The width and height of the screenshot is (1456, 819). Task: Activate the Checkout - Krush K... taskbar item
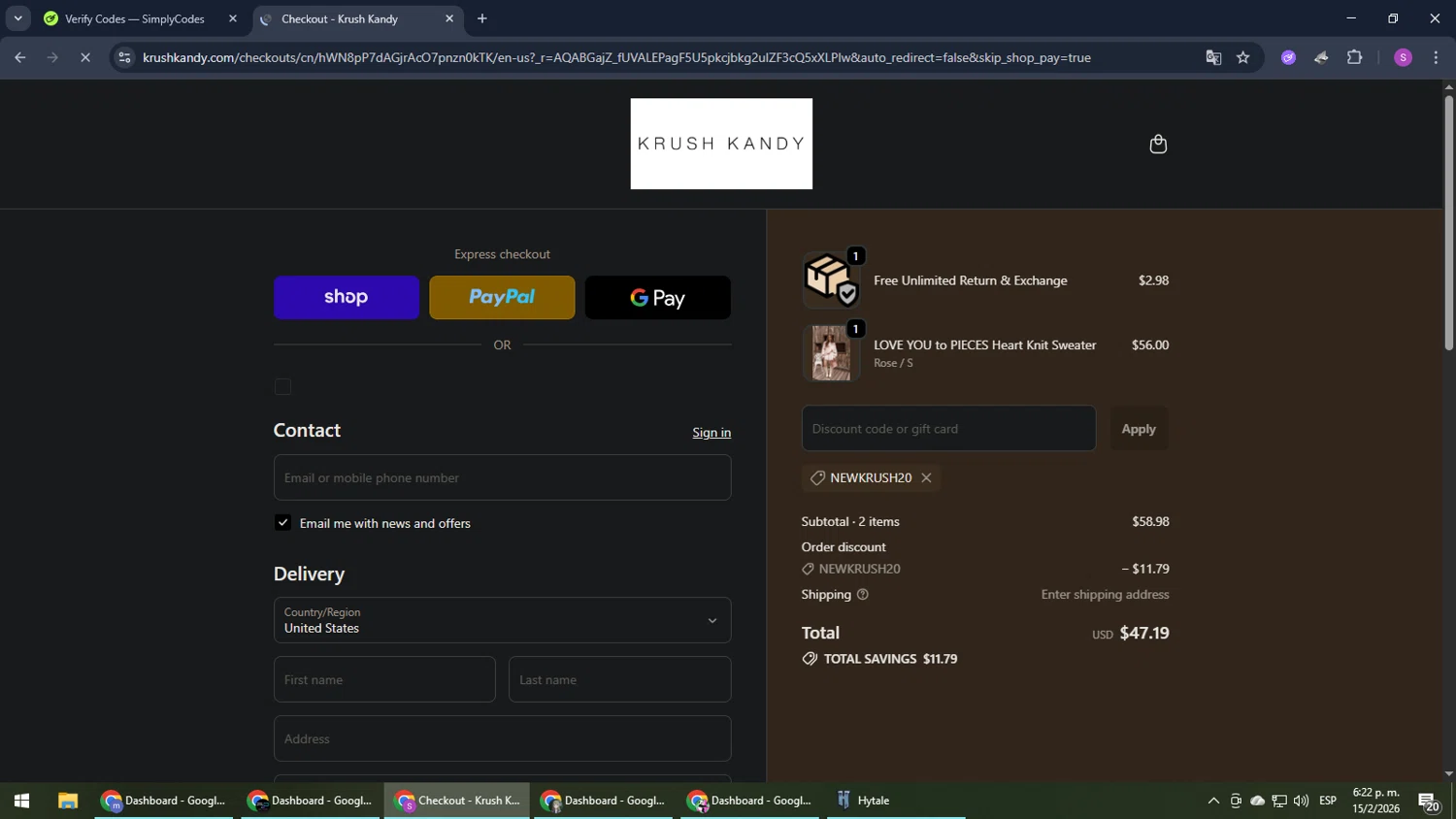(x=457, y=801)
